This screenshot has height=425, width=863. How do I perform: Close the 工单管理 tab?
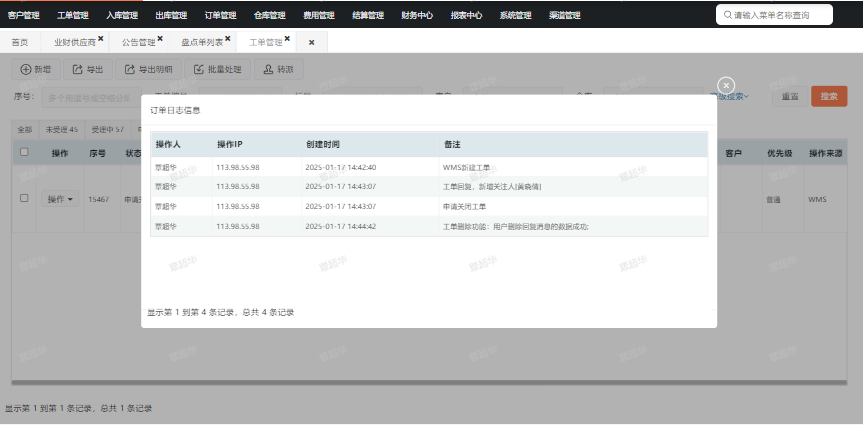click(287, 39)
